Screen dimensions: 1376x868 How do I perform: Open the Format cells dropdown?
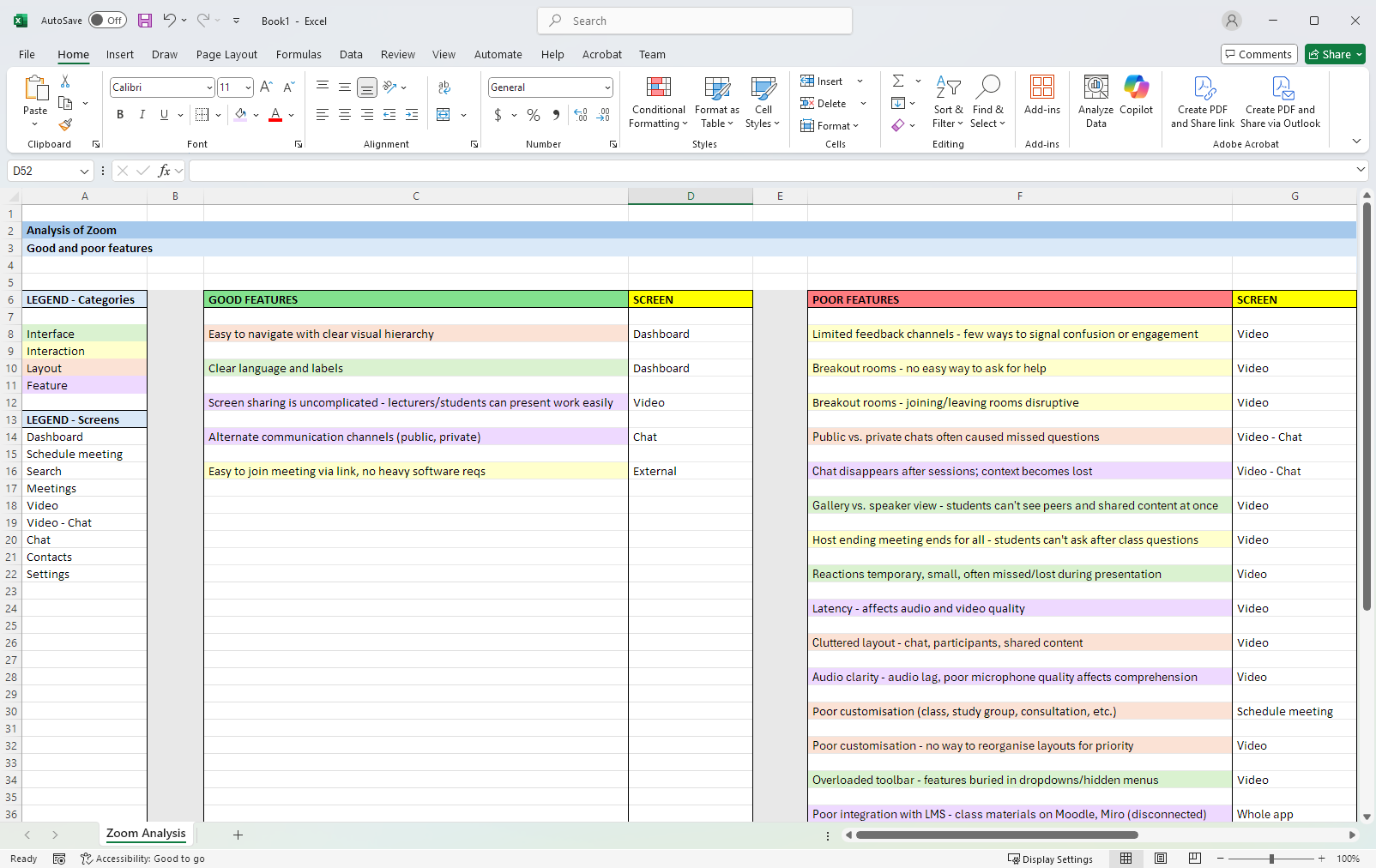pos(830,126)
